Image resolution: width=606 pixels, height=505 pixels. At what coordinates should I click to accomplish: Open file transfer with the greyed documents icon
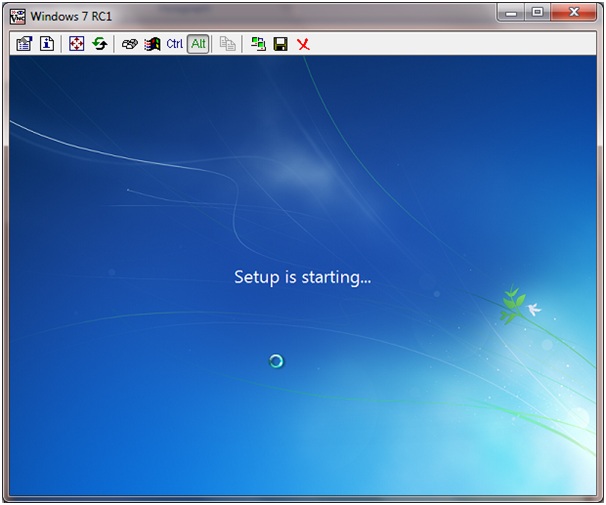click(x=228, y=44)
